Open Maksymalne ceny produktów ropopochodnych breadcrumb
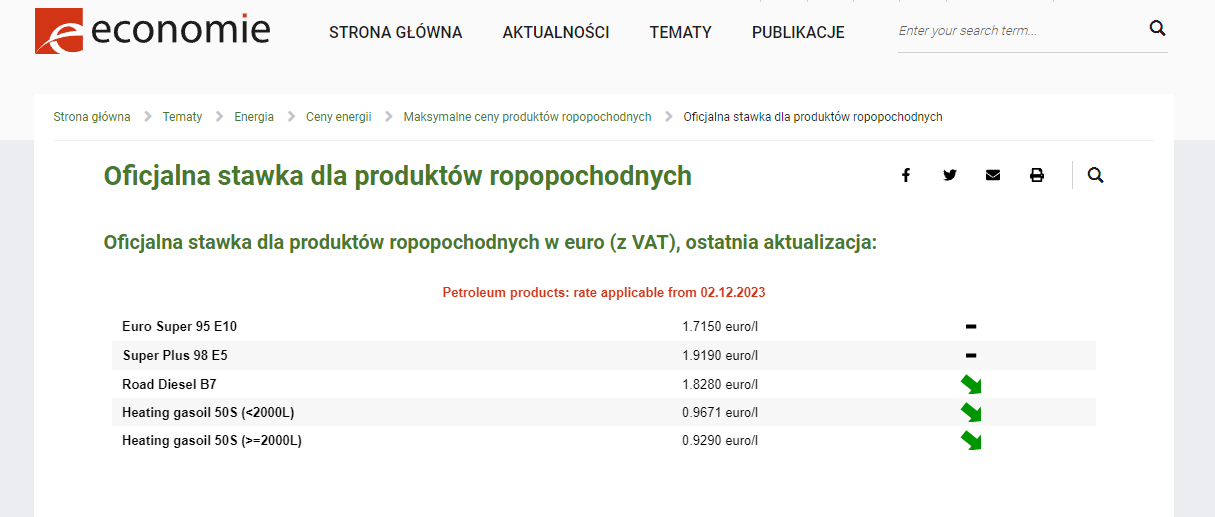 click(x=527, y=117)
